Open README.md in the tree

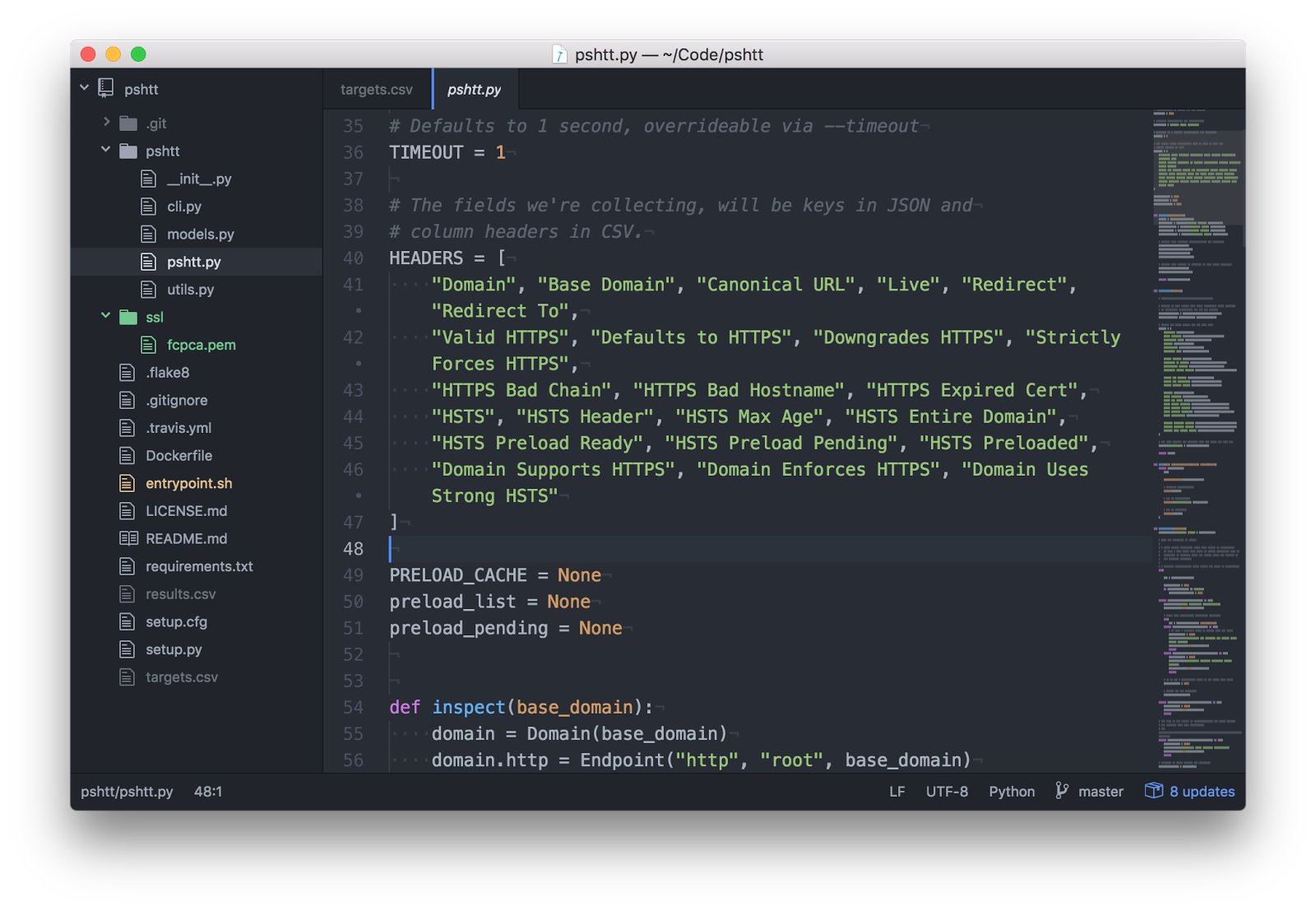(187, 538)
